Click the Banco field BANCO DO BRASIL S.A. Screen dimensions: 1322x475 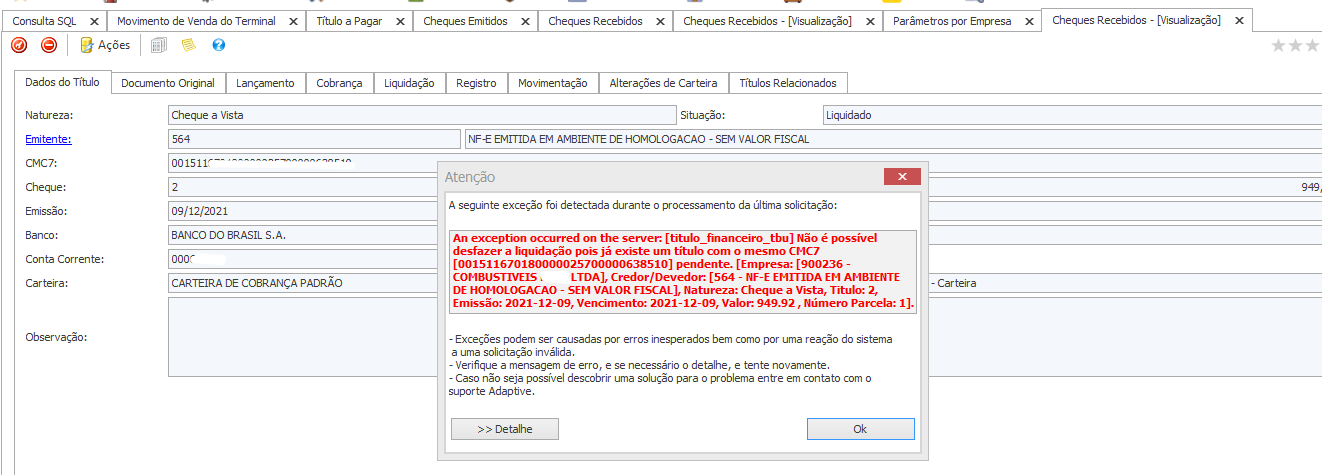pos(301,235)
